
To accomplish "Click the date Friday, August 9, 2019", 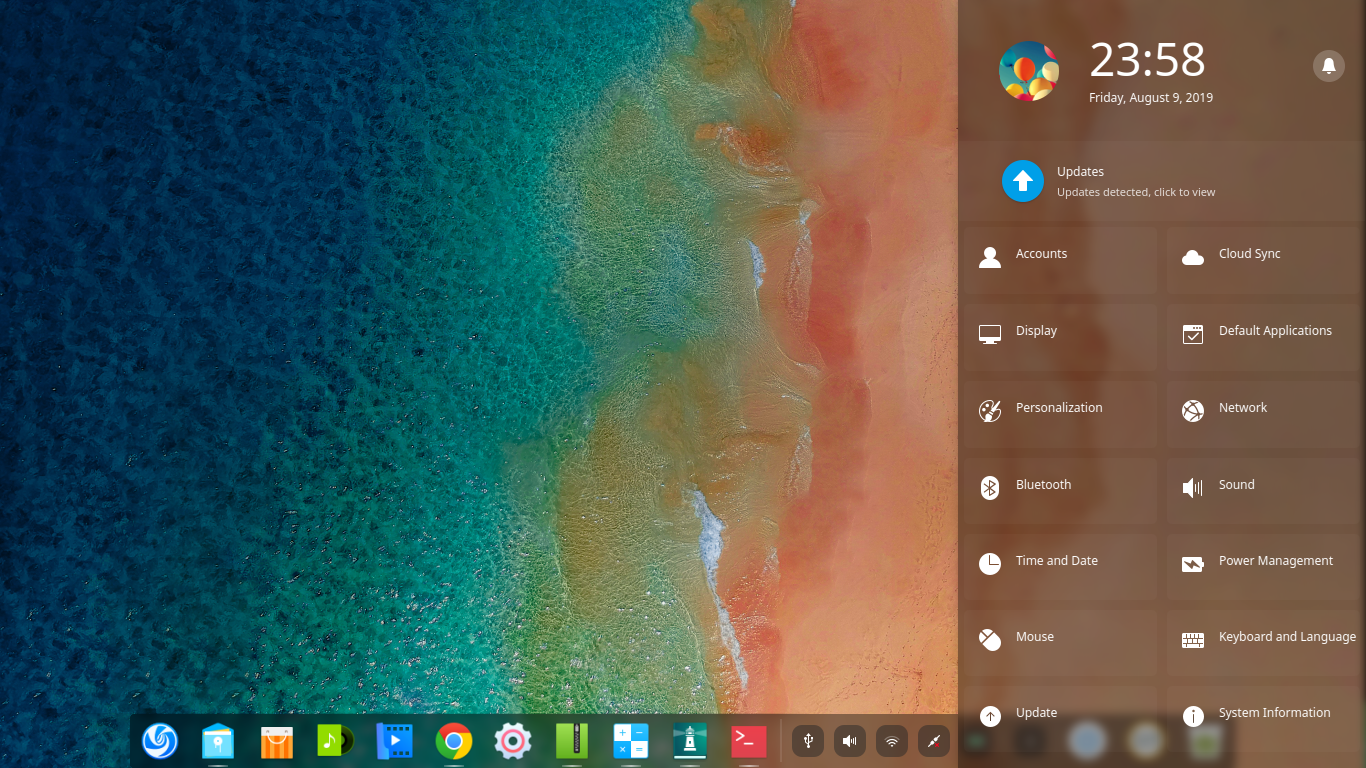I will [1151, 98].
